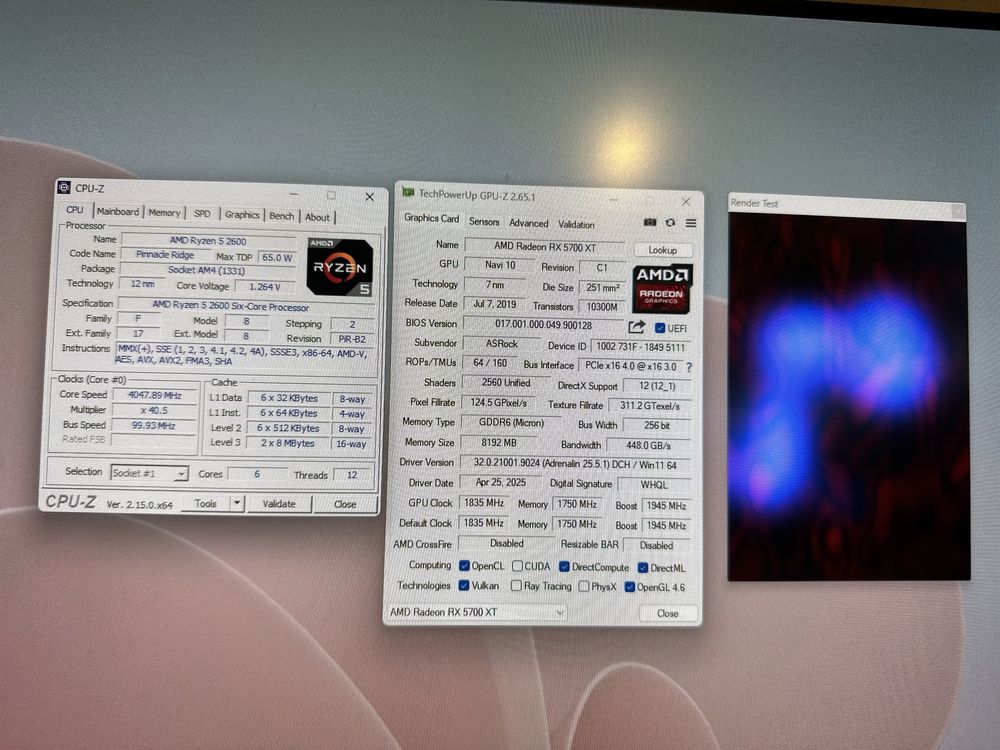
Task: Click the BIOS export share icon
Action: click(x=636, y=327)
